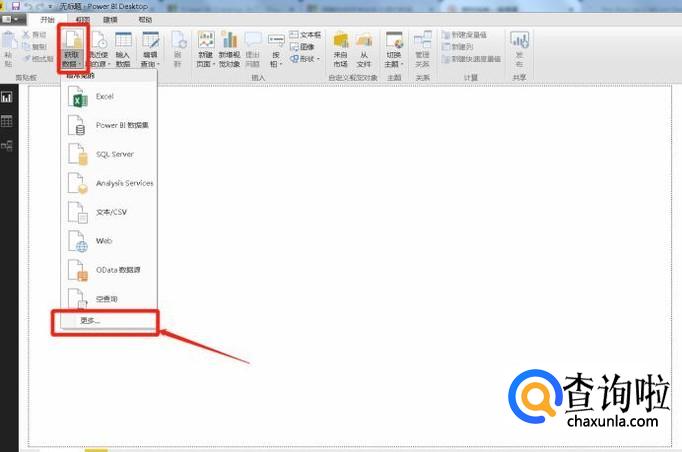Click the Save icon in title bar

pos(16,6)
